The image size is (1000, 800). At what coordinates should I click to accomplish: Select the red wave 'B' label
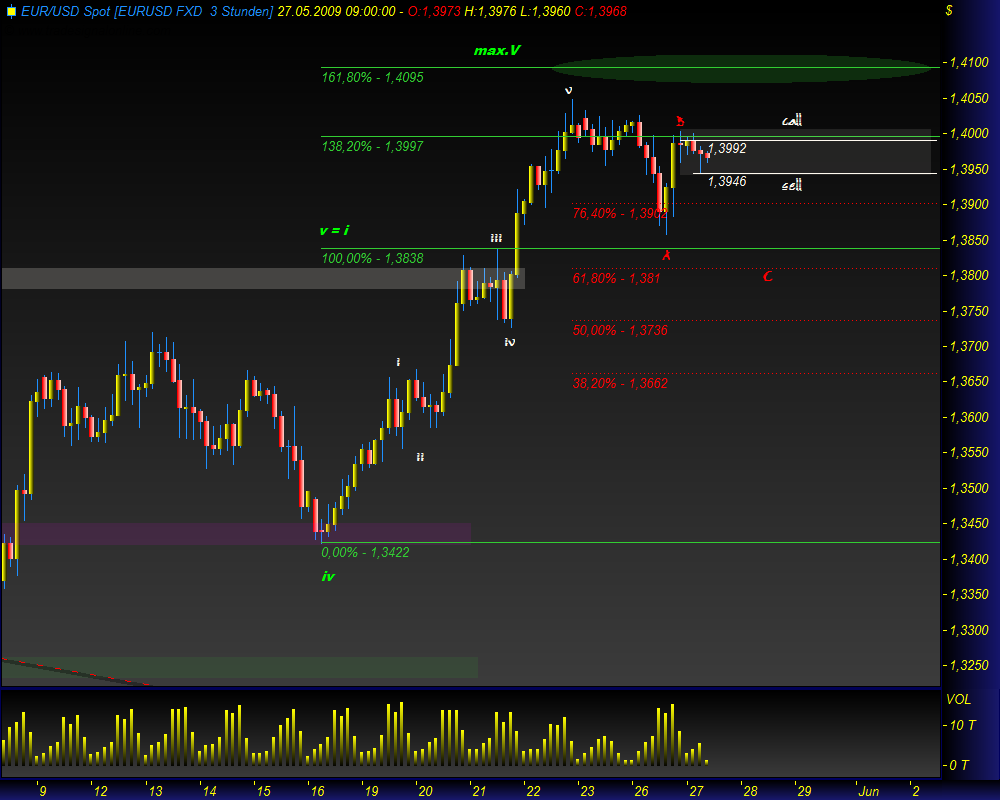pos(680,121)
